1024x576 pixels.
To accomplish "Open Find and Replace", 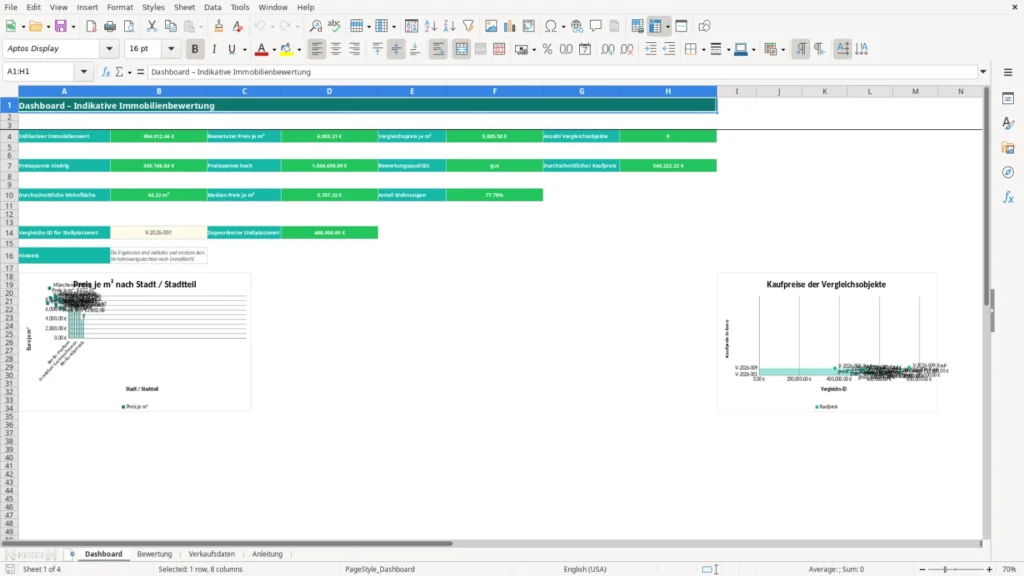I will (x=315, y=26).
